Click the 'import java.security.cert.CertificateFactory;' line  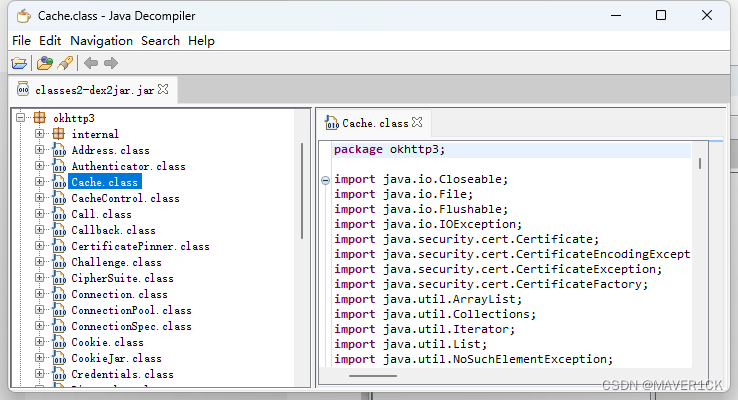(491, 284)
